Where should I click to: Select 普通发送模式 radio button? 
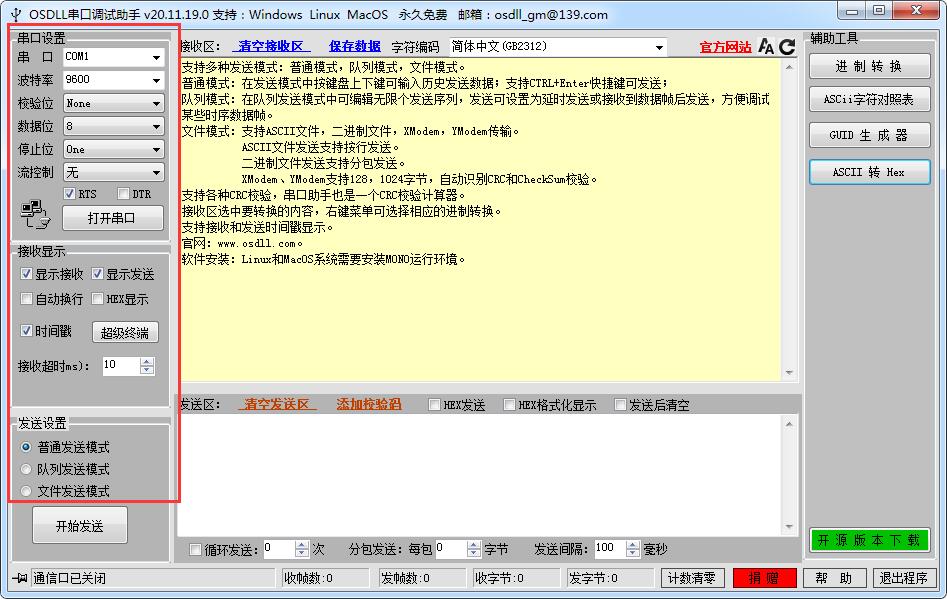tap(26, 447)
